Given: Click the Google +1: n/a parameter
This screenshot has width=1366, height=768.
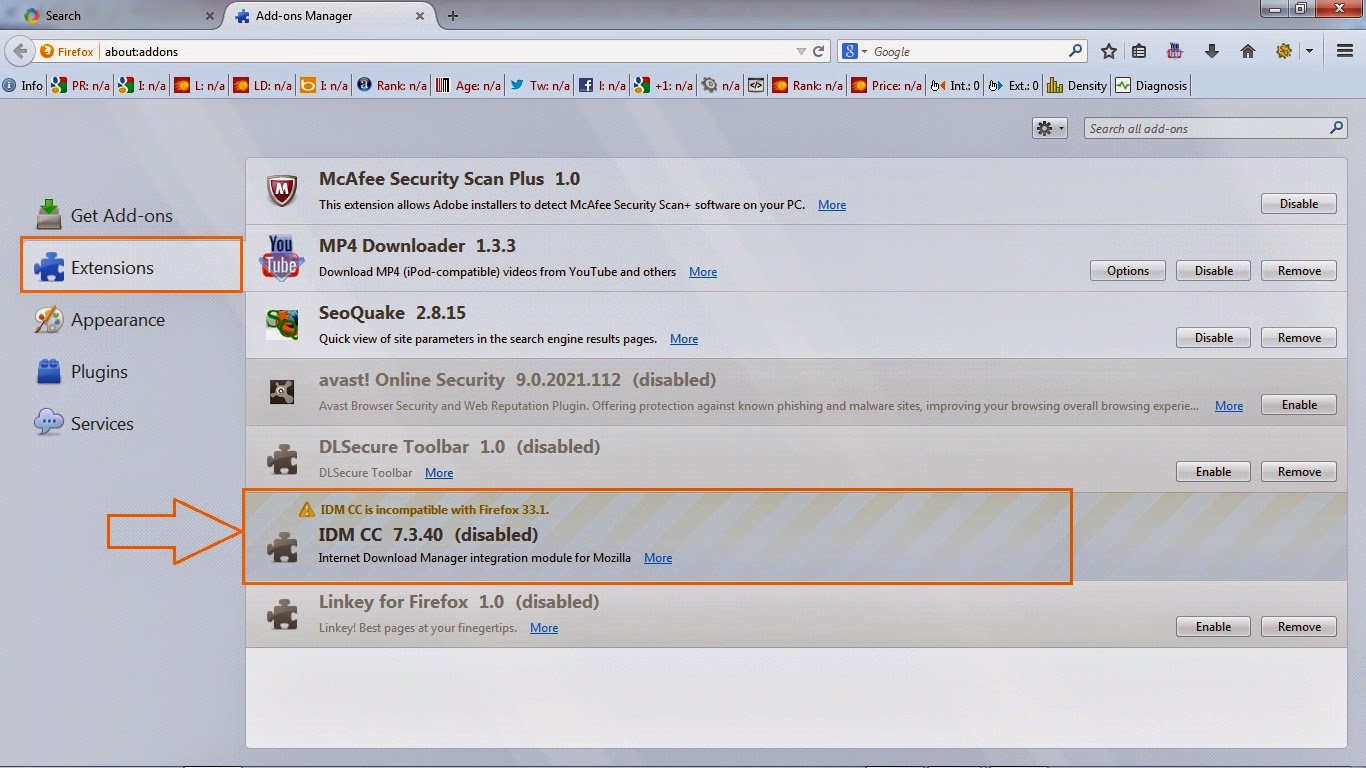Looking at the screenshot, I should [x=664, y=86].
